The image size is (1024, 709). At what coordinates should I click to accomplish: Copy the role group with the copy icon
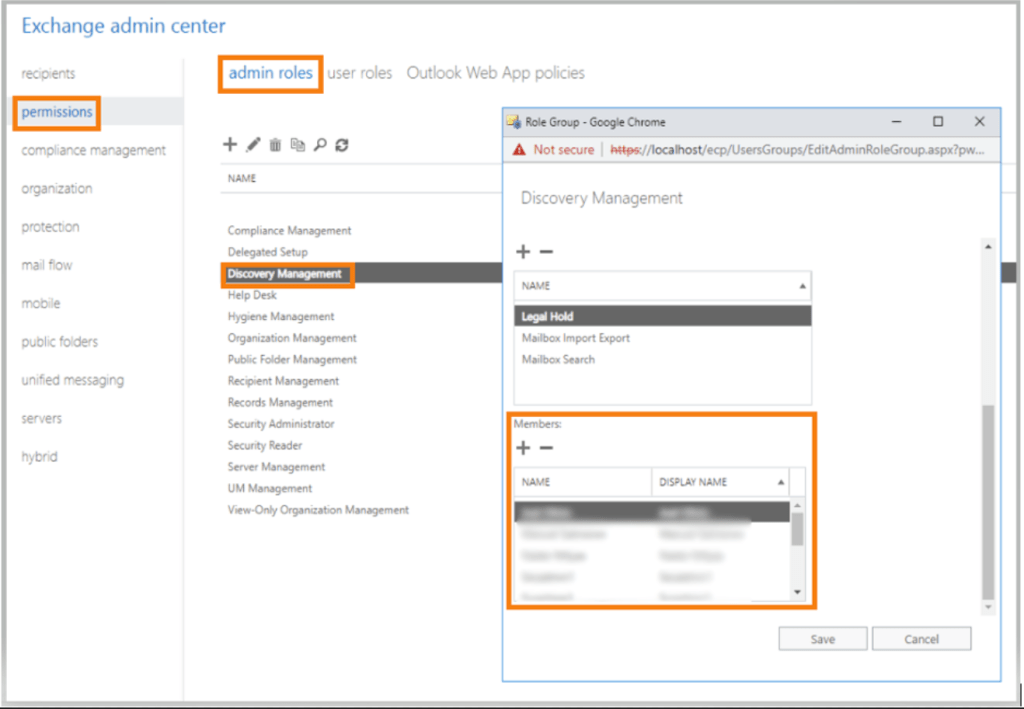(298, 144)
